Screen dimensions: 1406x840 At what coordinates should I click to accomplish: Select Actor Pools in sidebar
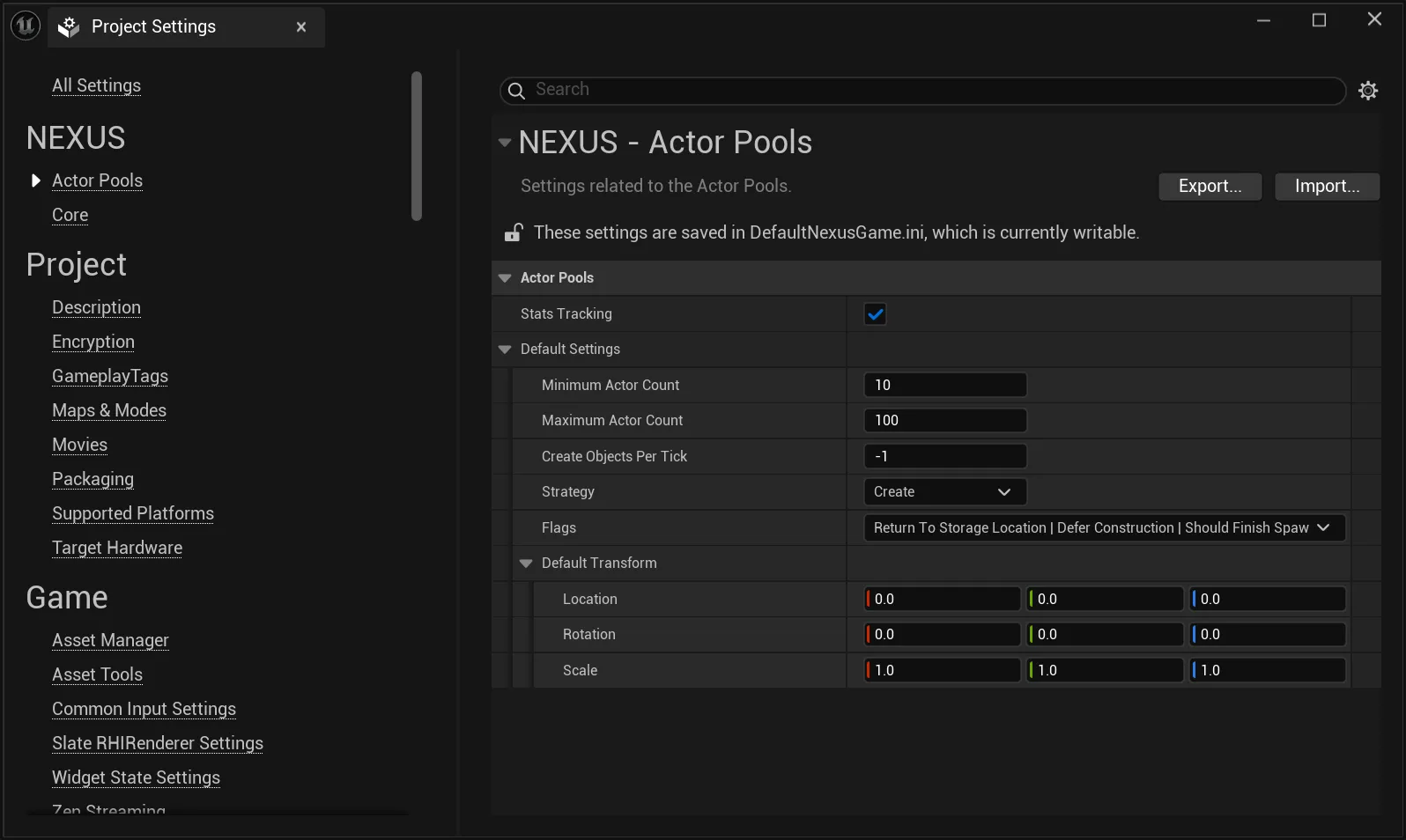click(x=97, y=181)
